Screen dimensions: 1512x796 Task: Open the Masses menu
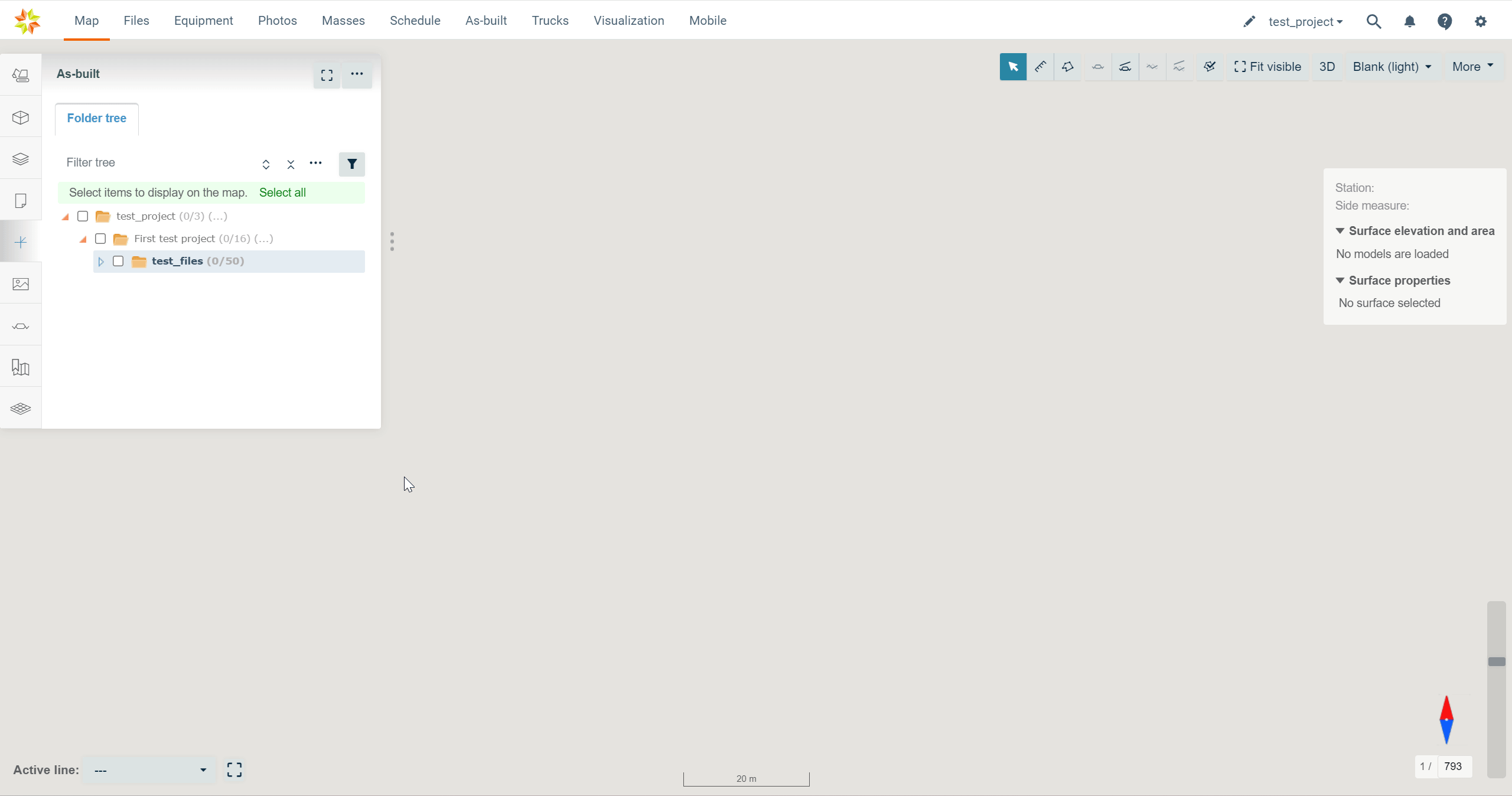(x=343, y=21)
